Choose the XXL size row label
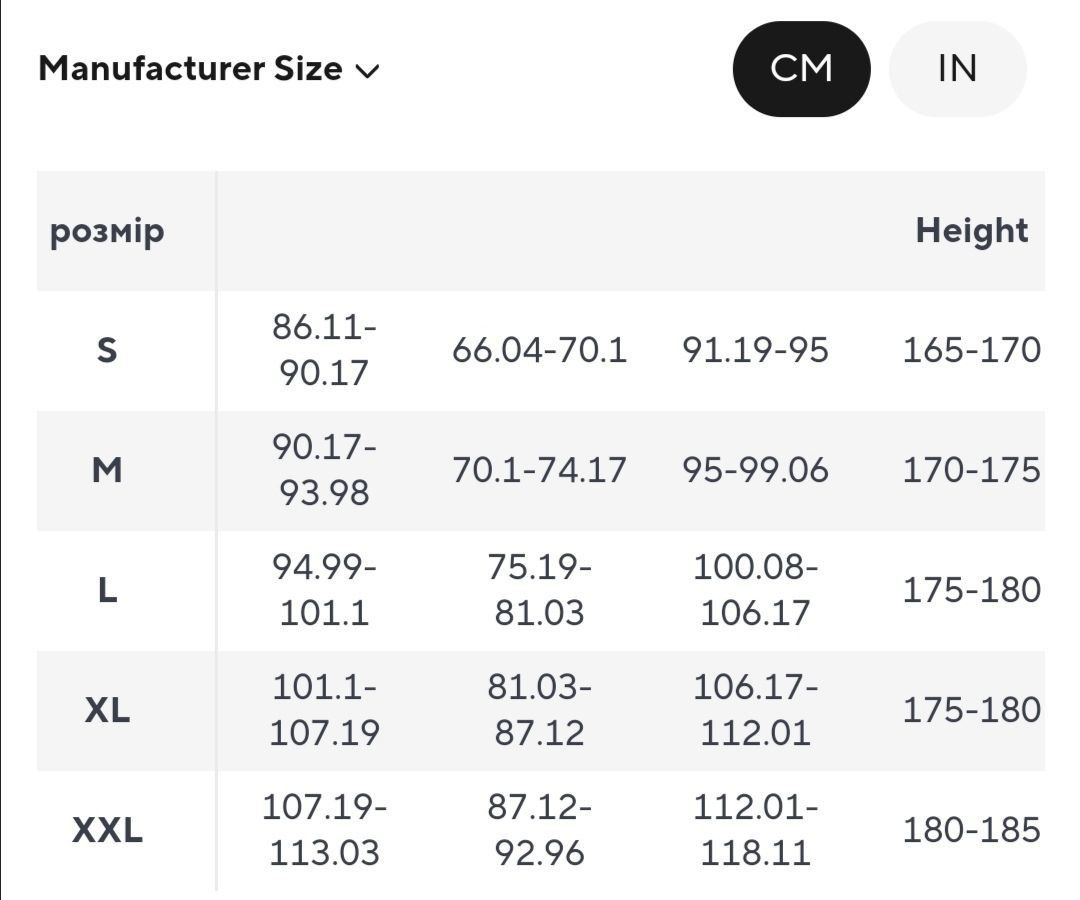1080x900 pixels. [107, 830]
